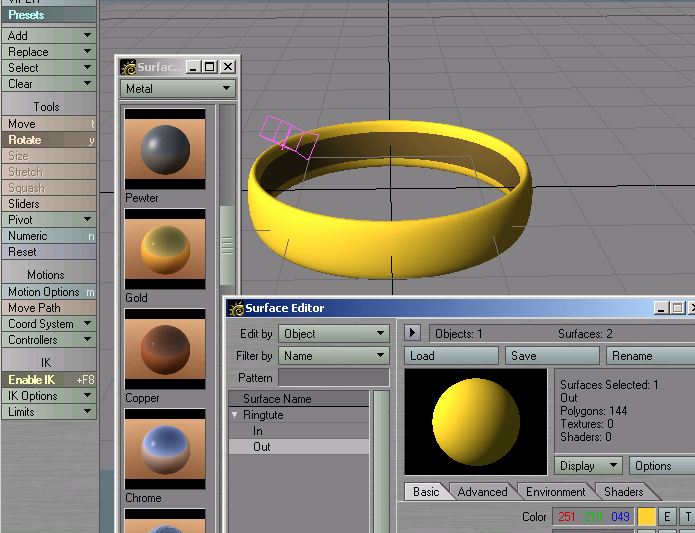Screen dimensions: 695x533
Task: Click the yellow Color swatch
Action: 646,517
